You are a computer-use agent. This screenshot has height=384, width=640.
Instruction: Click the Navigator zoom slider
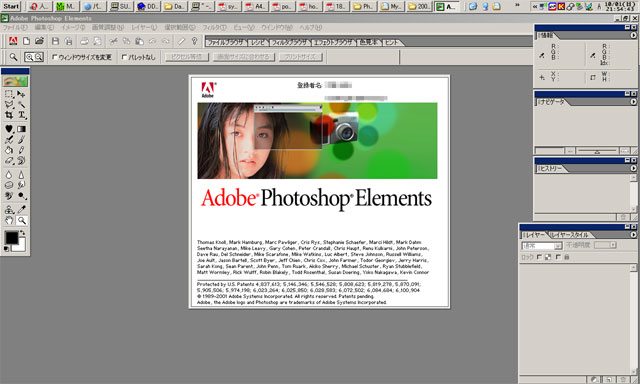click(x=597, y=151)
